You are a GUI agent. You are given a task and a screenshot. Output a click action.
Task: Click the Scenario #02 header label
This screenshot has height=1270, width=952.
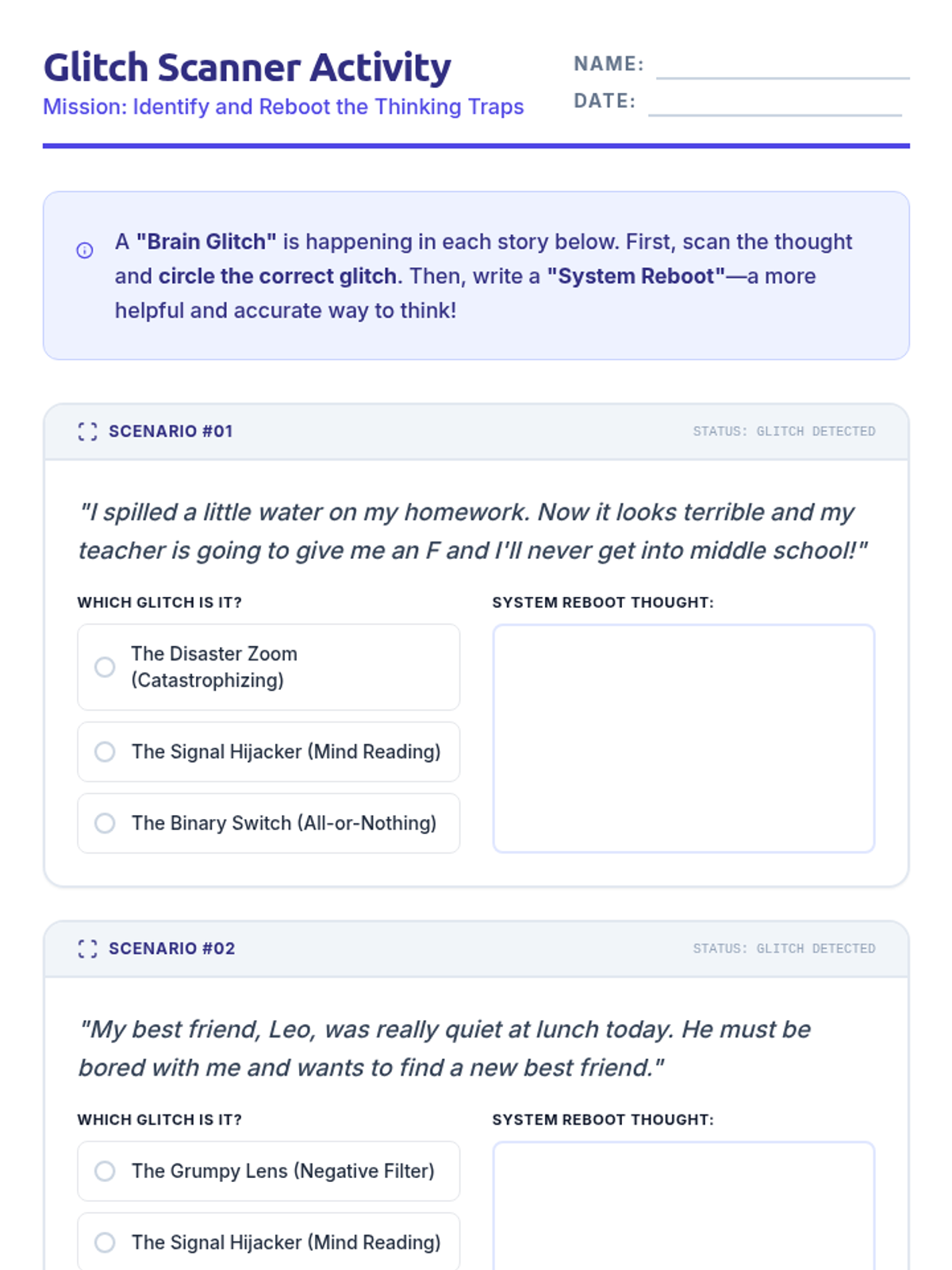point(171,949)
